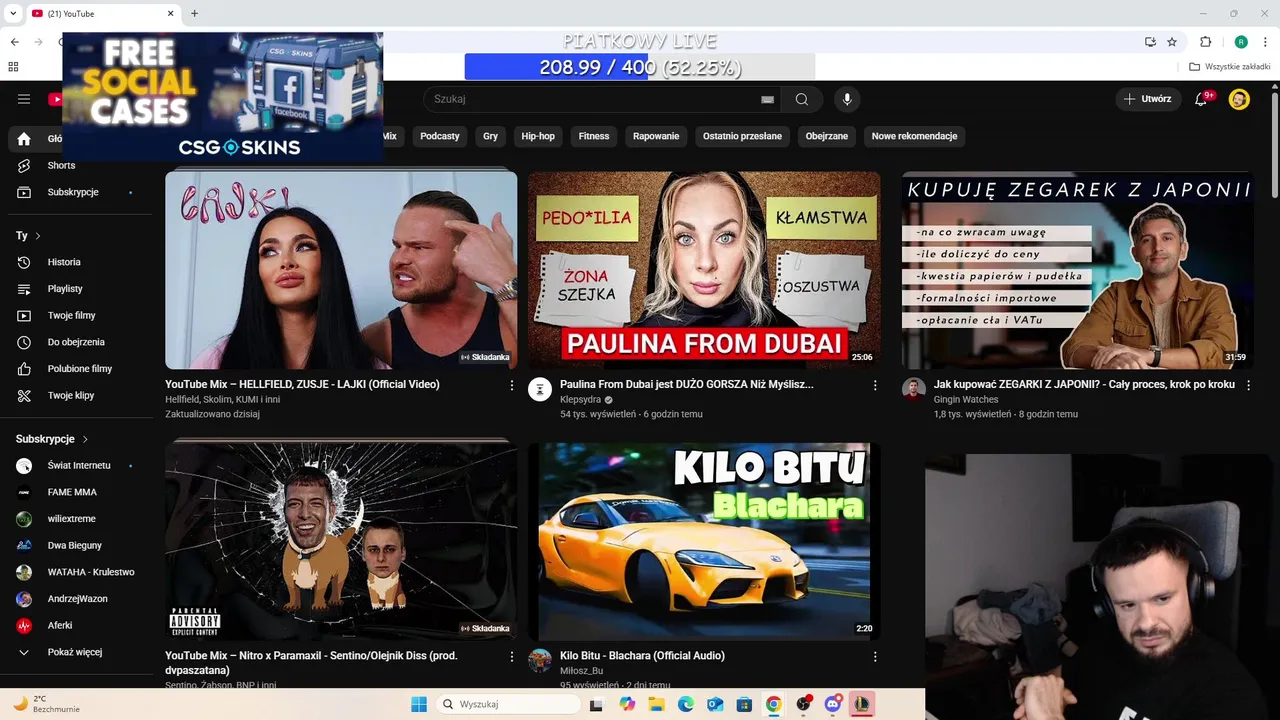Click the install app icon in address bar
This screenshot has height=720, width=1280.
pyautogui.click(x=1150, y=42)
